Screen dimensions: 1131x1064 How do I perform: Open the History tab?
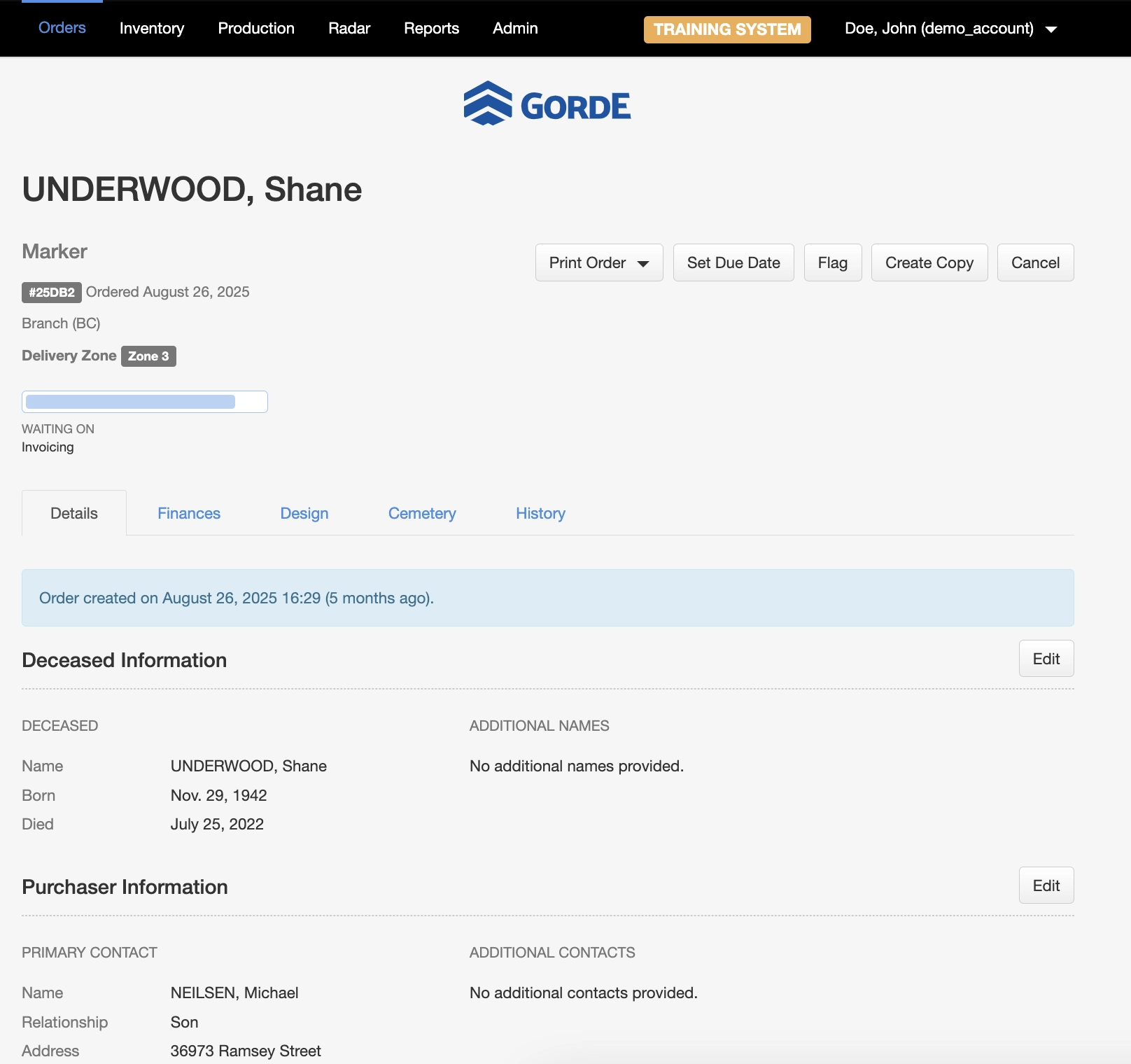[x=540, y=513]
